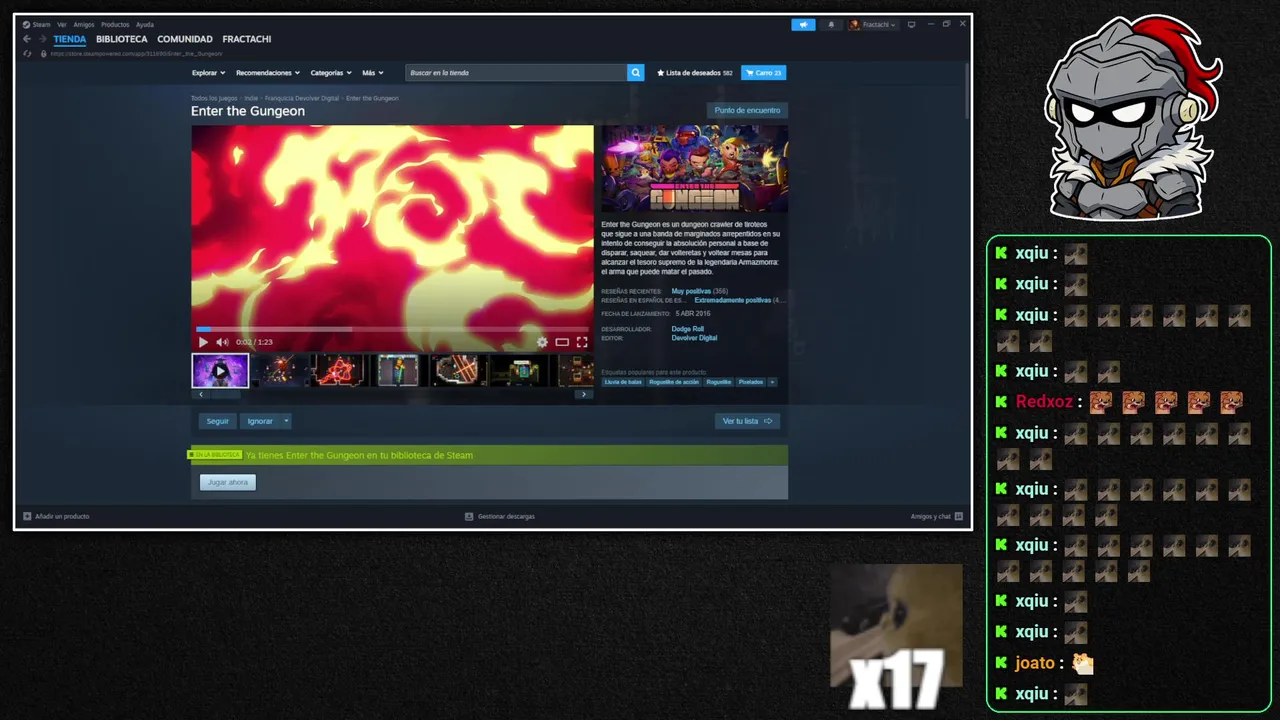Screen dimensions: 1280x720
Task: Open Amigos y chat panel
Action: pos(937,516)
